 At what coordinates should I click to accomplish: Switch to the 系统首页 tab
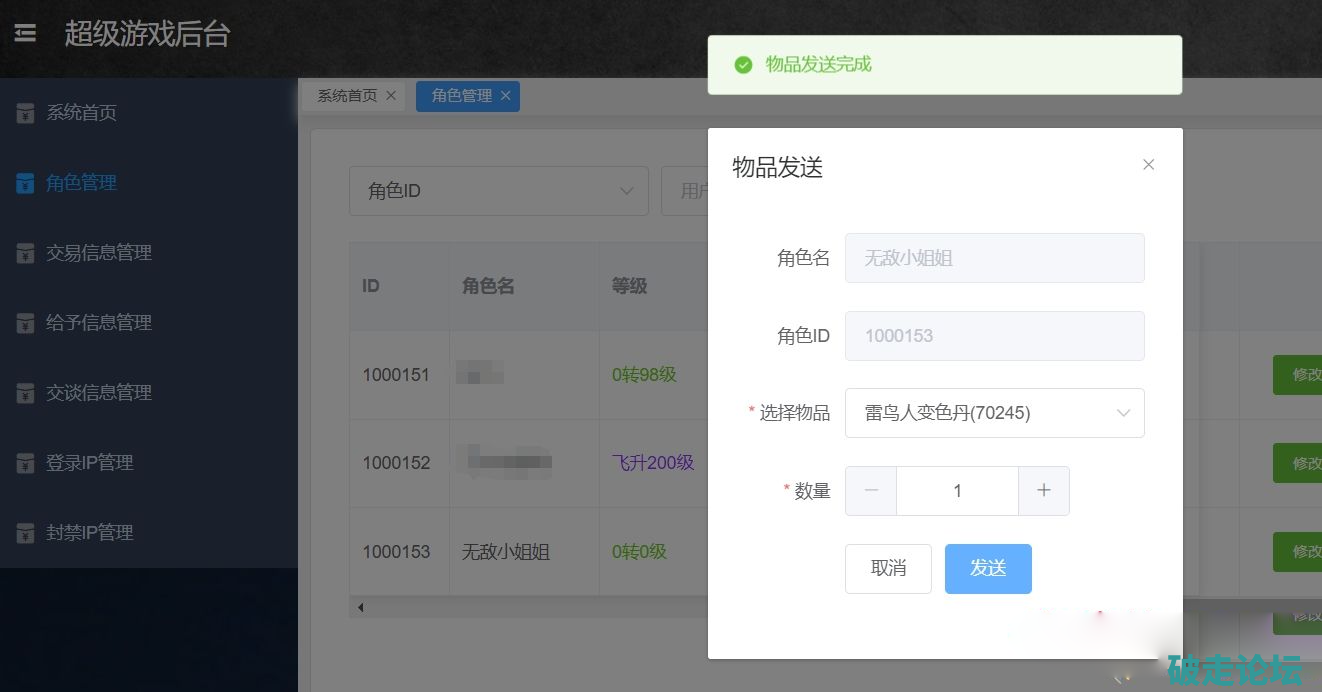[347, 96]
